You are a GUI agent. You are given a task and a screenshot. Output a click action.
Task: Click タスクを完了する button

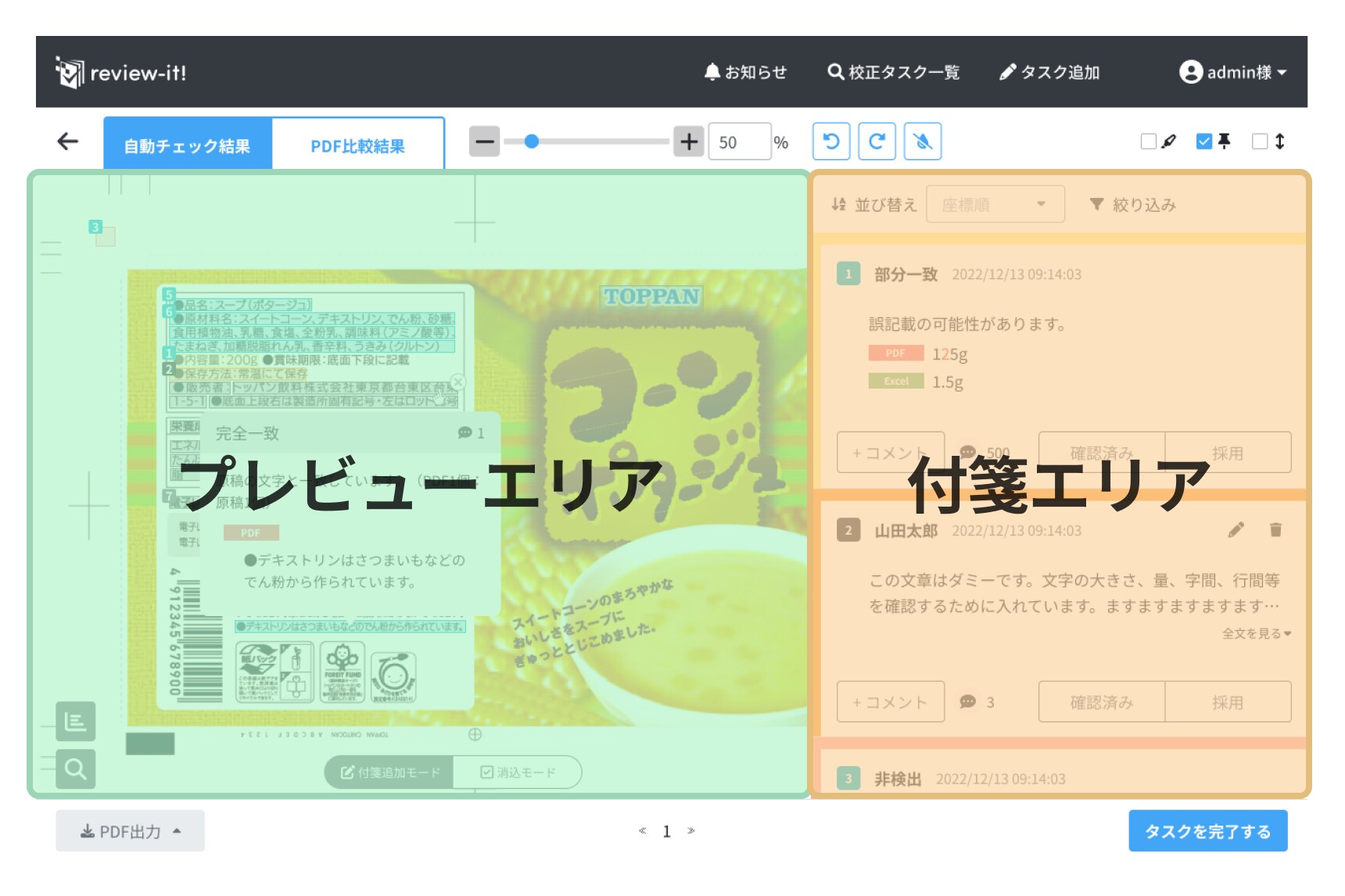pos(1208,831)
